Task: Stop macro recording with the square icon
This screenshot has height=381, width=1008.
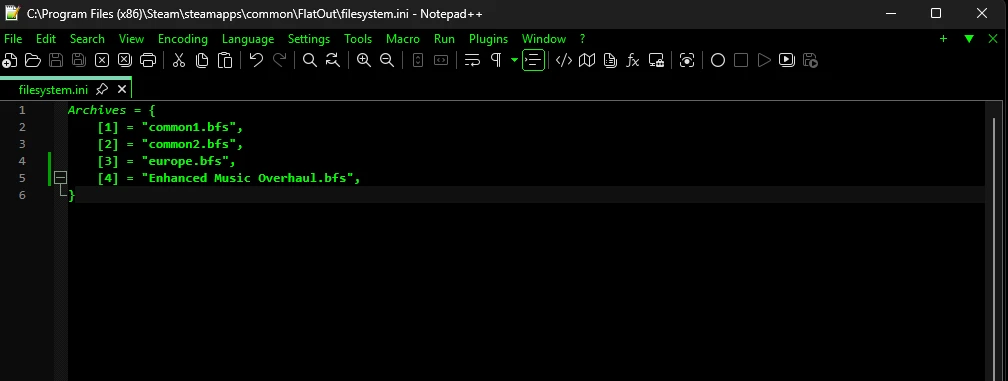Action: tap(741, 60)
